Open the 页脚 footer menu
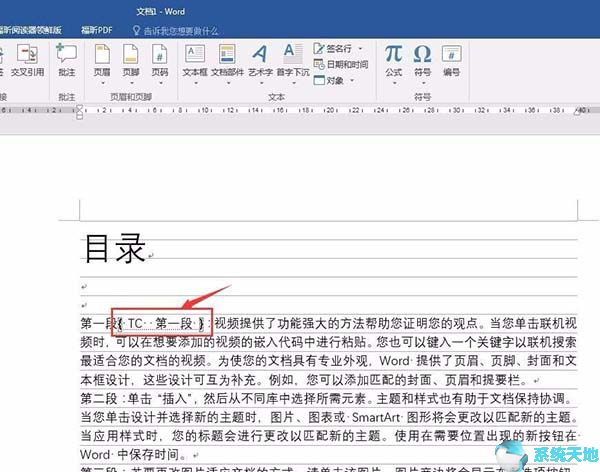Screen dimensions: 600x472 click(x=131, y=60)
